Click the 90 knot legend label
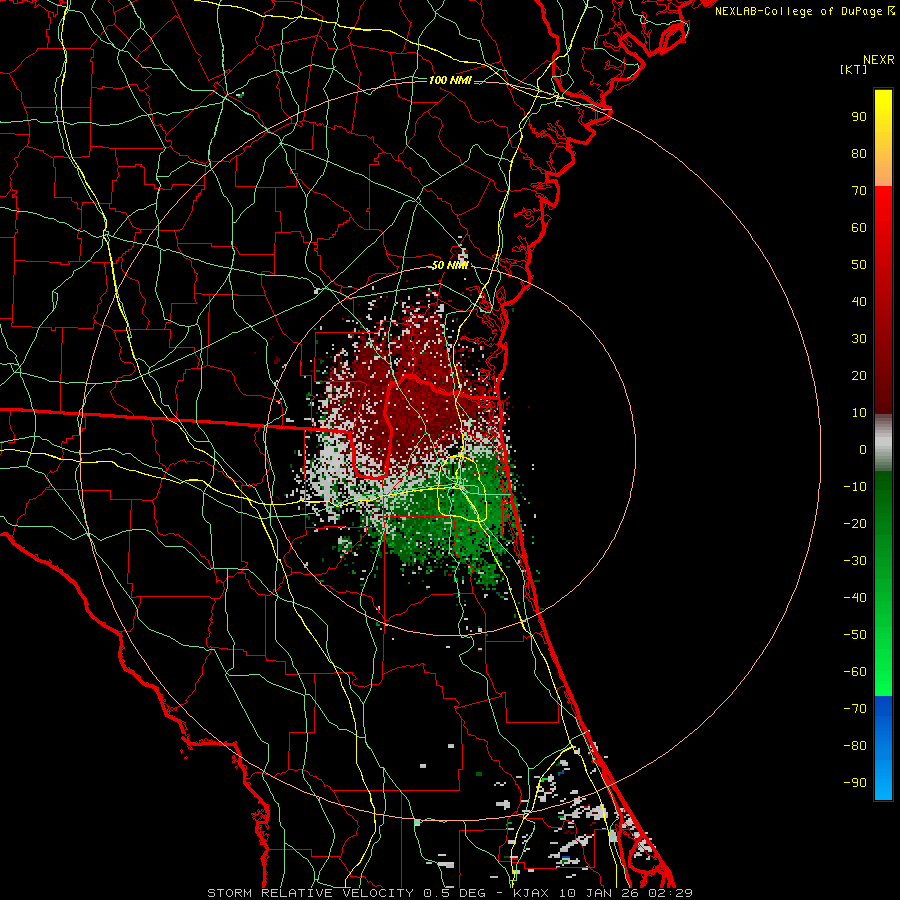This screenshot has width=900, height=900. pyautogui.click(x=859, y=117)
